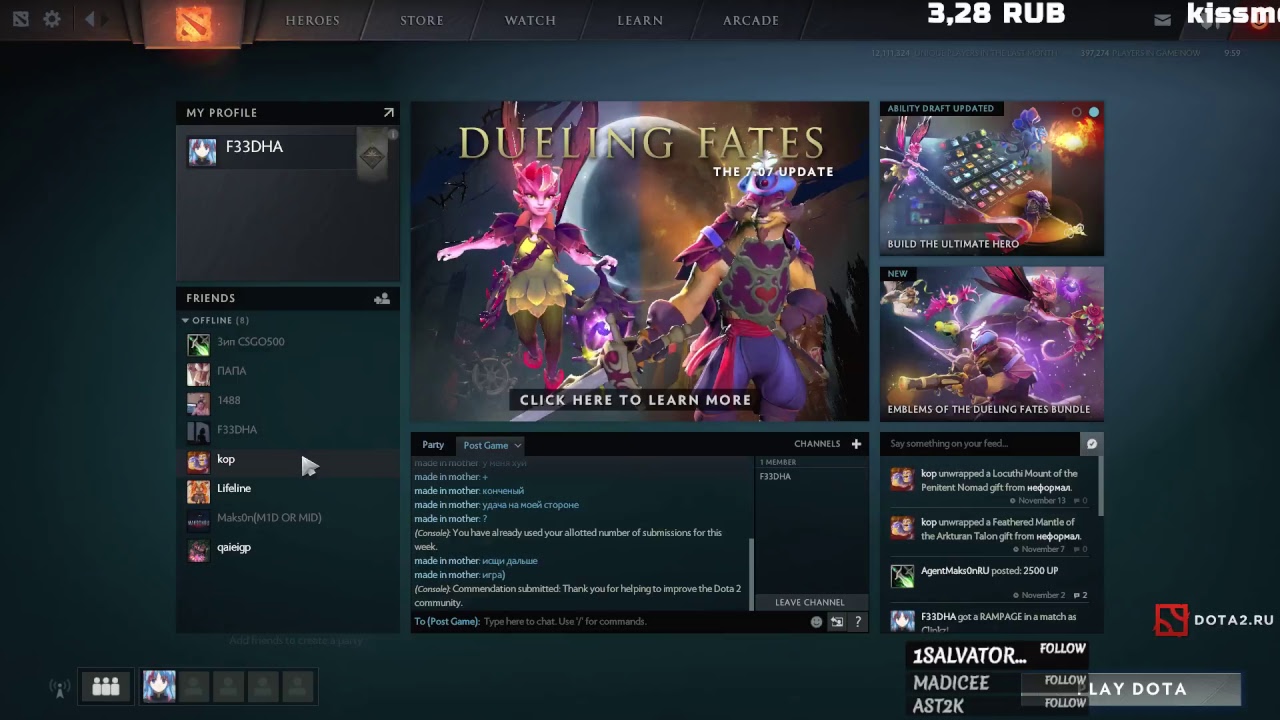Screen dimensions: 1280x720
Task: Select F33DHA in the friends list
Action: [x=288, y=430]
